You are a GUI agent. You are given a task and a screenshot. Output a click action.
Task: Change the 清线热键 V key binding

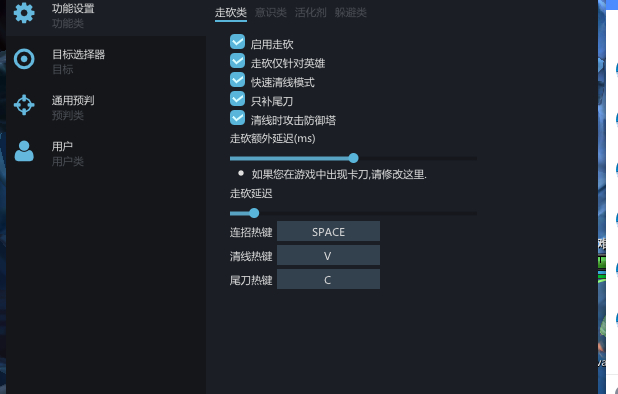coord(328,255)
